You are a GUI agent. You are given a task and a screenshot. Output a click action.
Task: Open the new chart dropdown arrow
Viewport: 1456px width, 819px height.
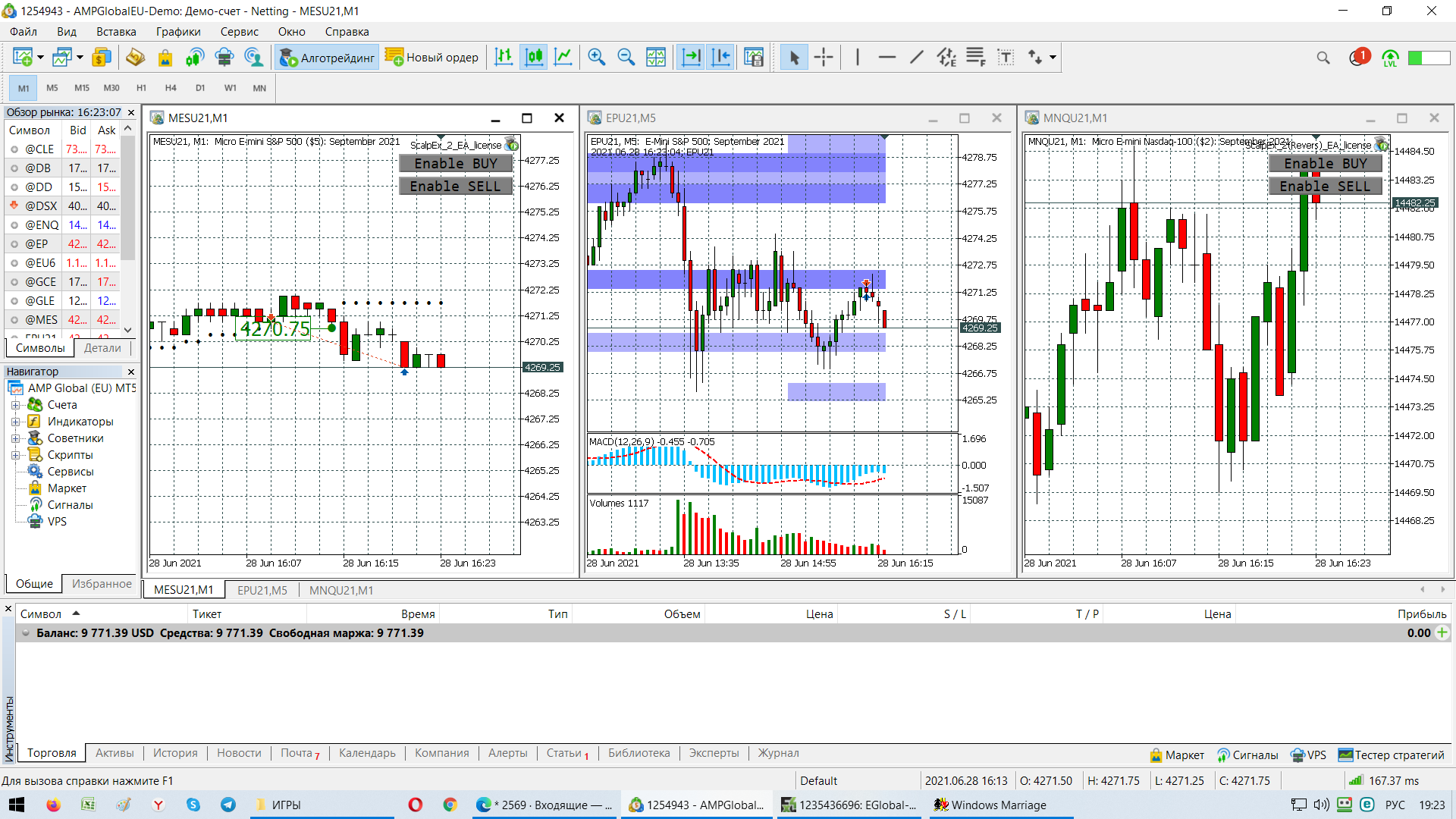(x=40, y=57)
